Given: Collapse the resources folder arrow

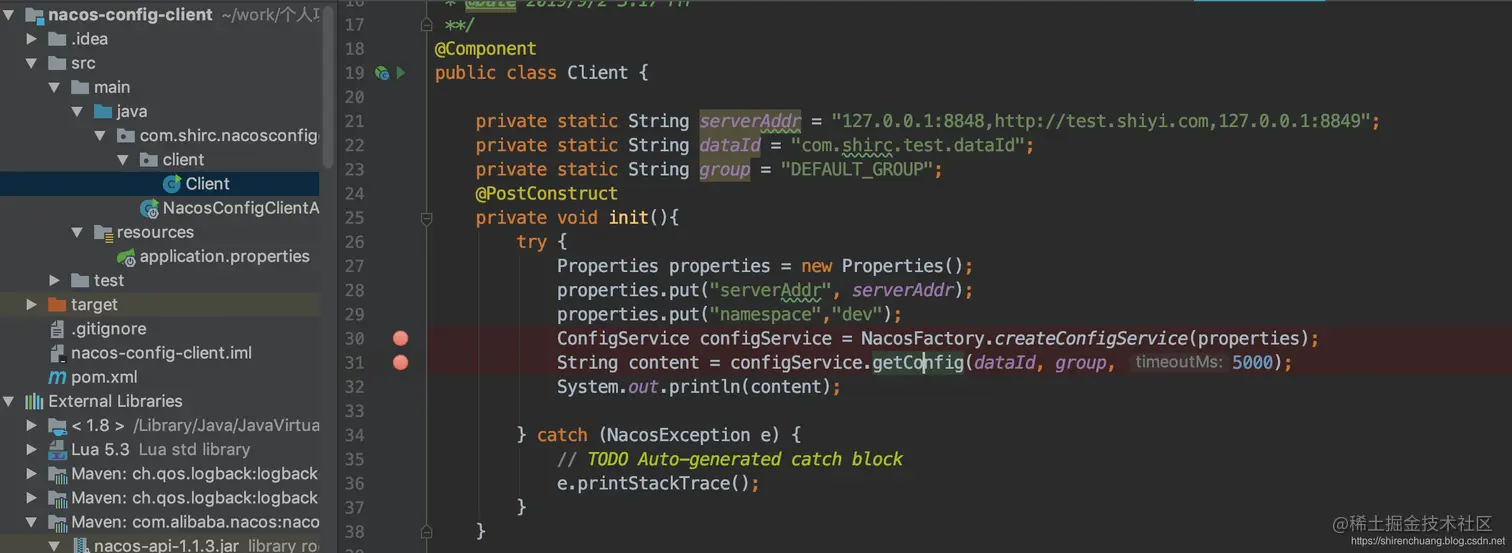Looking at the screenshot, I should pyautogui.click(x=78, y=232).
